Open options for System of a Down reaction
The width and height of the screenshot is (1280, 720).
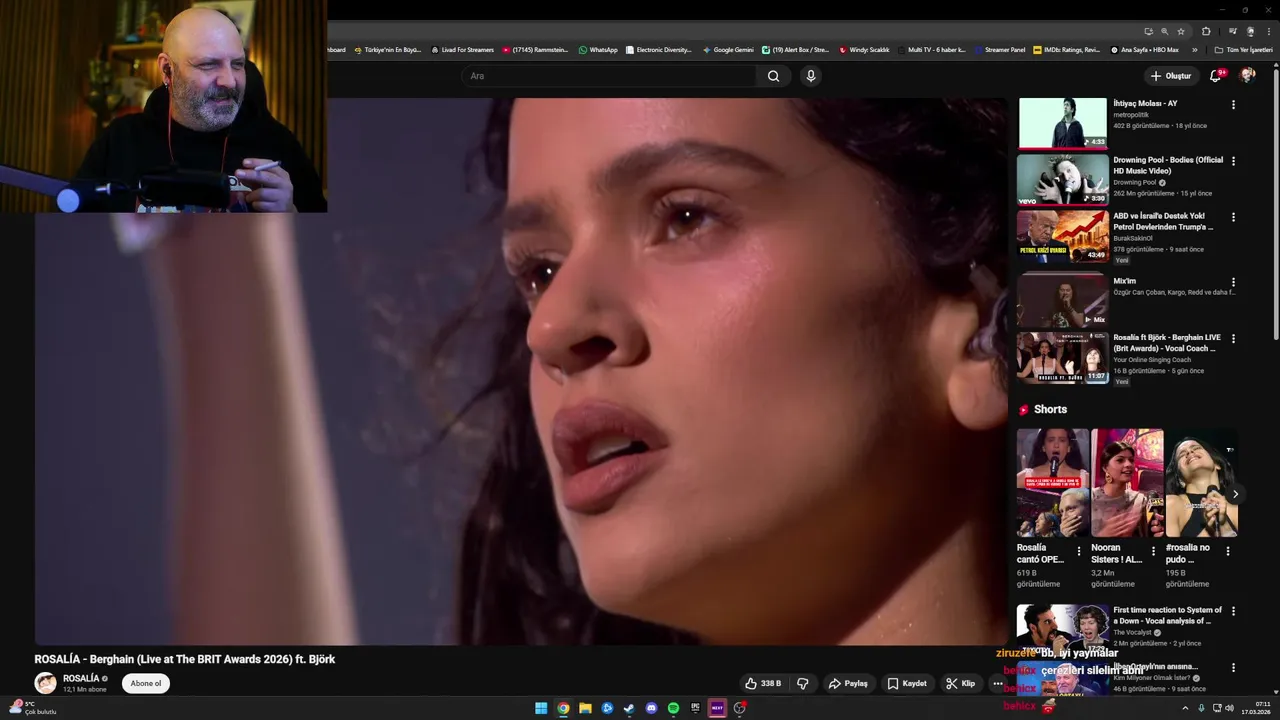(x=1233, y=611)
